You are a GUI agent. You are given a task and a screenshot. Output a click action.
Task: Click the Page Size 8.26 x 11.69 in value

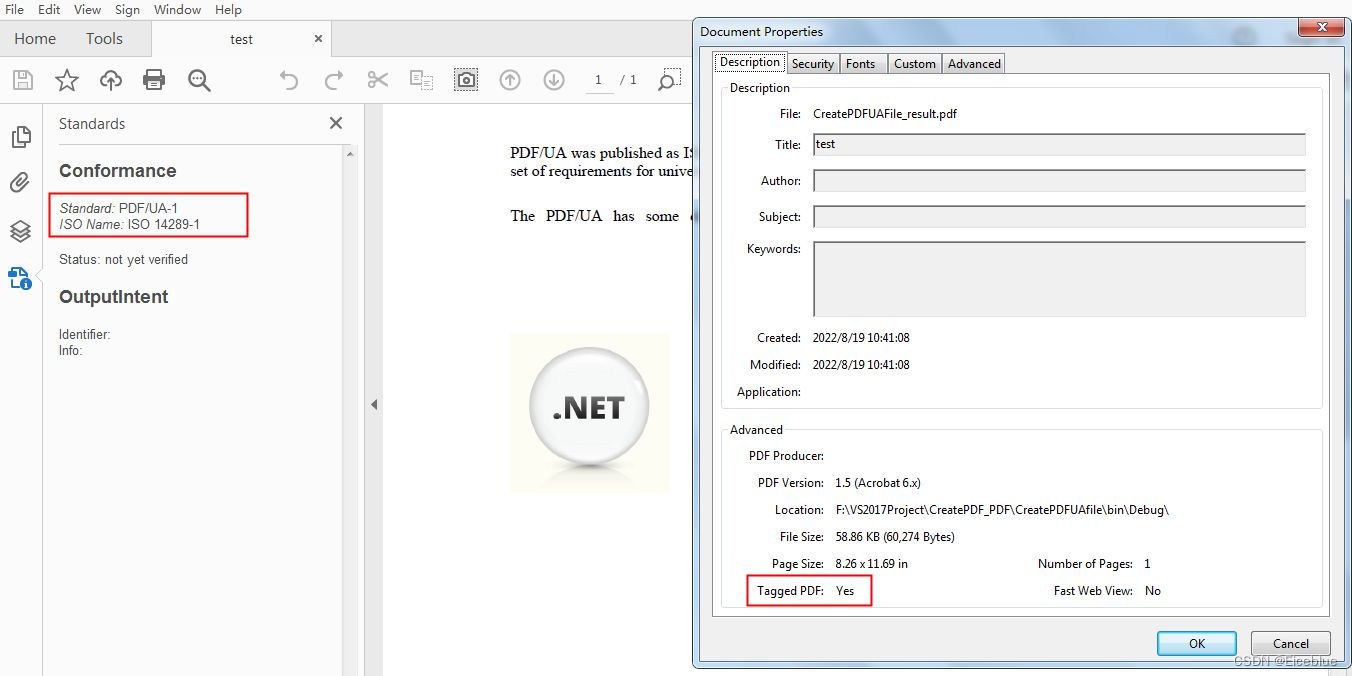(x=871, y=564)
